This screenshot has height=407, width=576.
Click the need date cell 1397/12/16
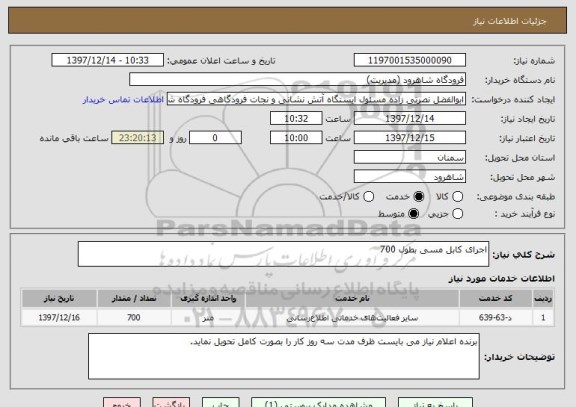pyautogui.click(x=59, y=317)
